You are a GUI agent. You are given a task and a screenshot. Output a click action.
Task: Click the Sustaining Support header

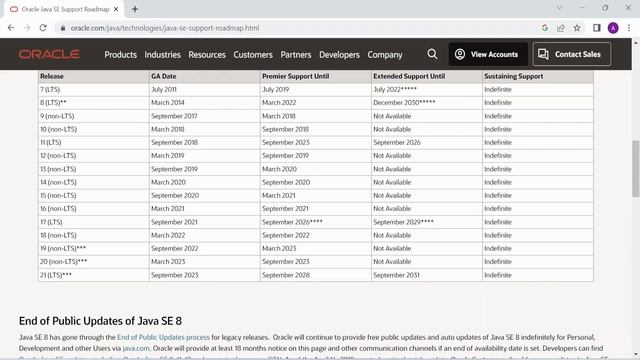pos(538,76)
